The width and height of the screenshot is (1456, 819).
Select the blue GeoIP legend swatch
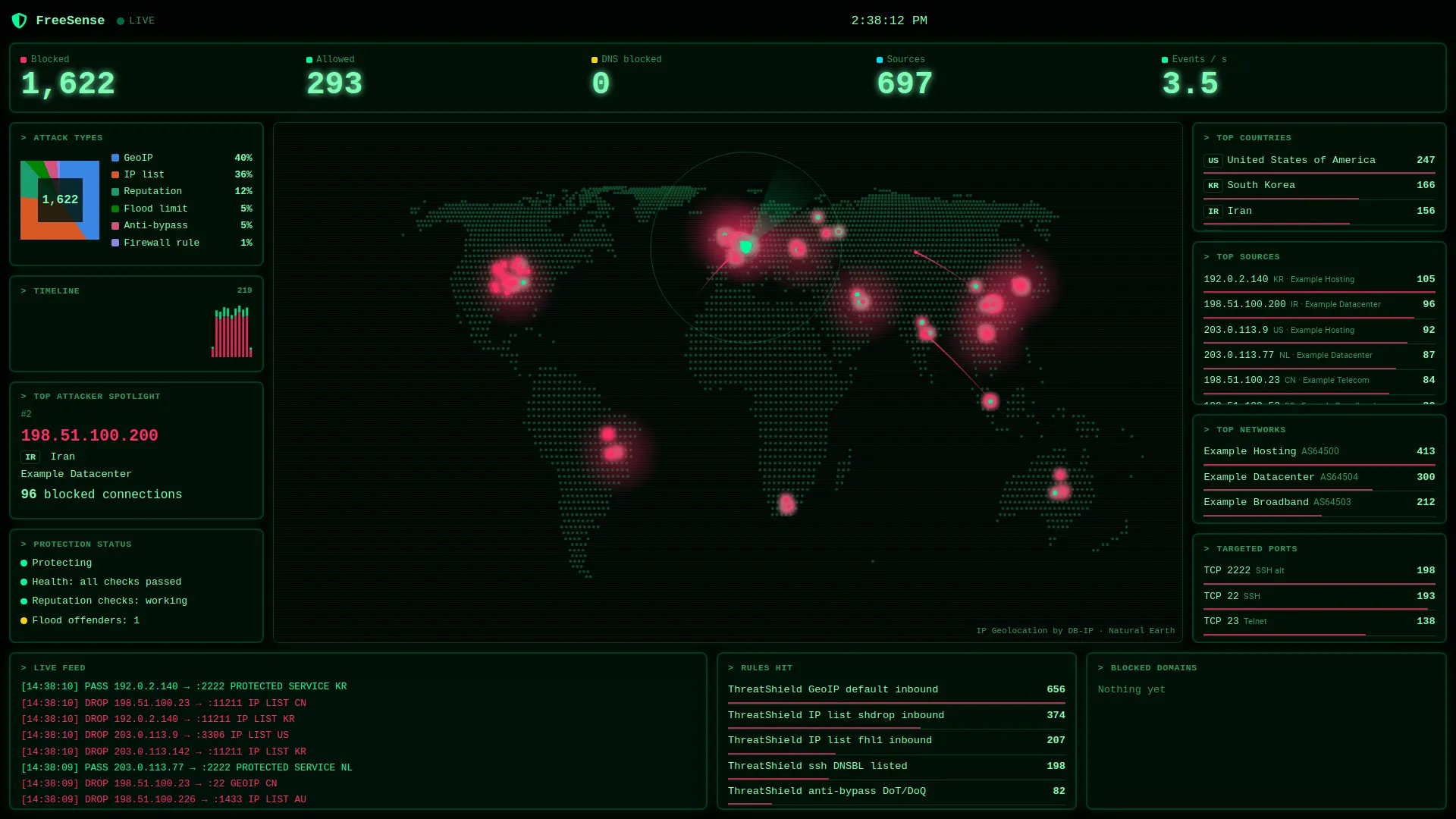[115, 158]
